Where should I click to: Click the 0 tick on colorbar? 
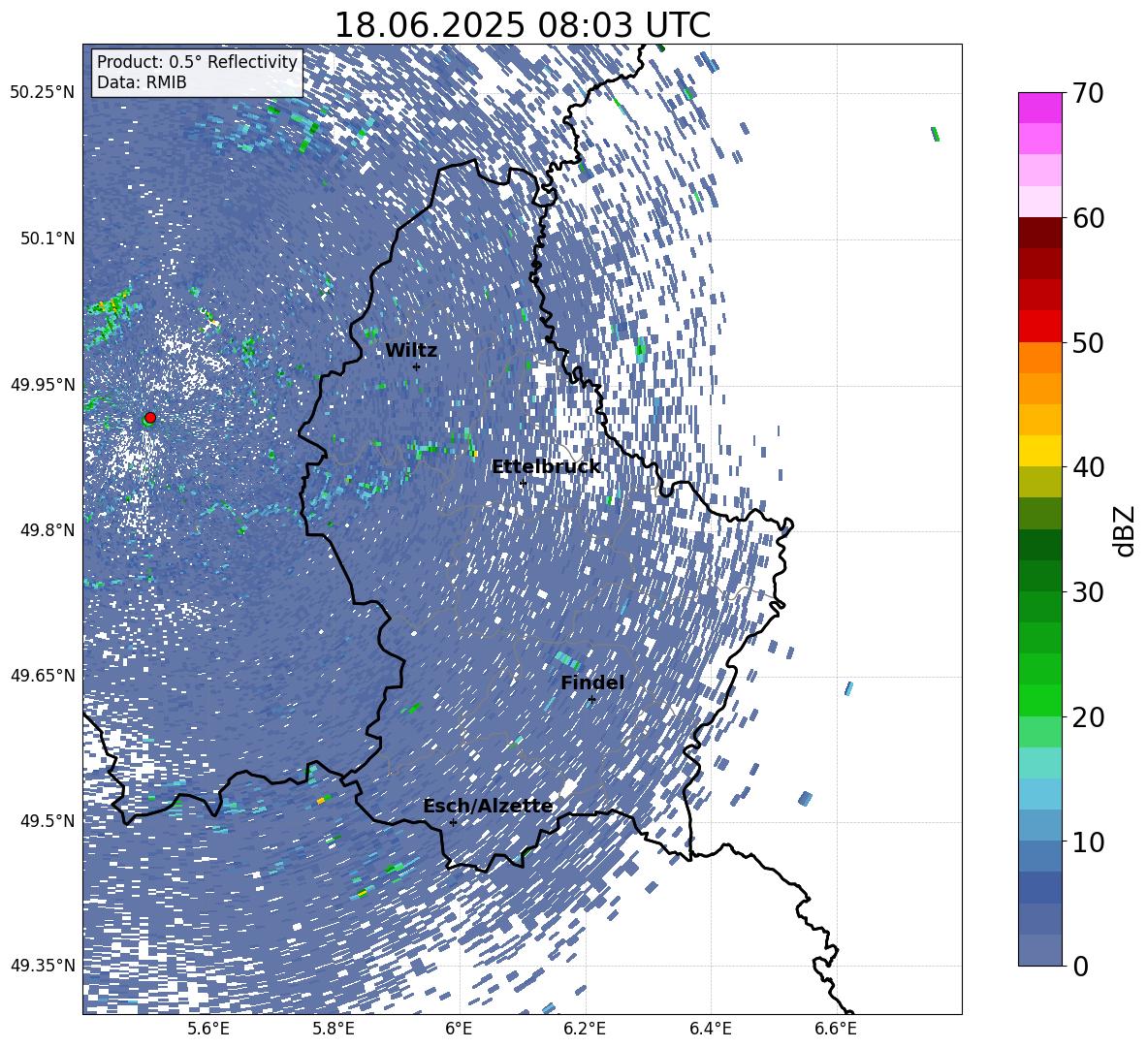coord(1081,966)
